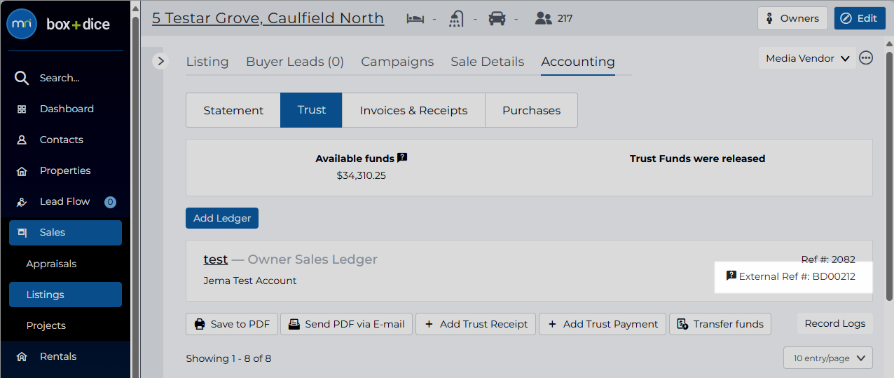Click the External Ref help icon
The width and height of the screenshot is (894, 378).
tap(731, 276)
